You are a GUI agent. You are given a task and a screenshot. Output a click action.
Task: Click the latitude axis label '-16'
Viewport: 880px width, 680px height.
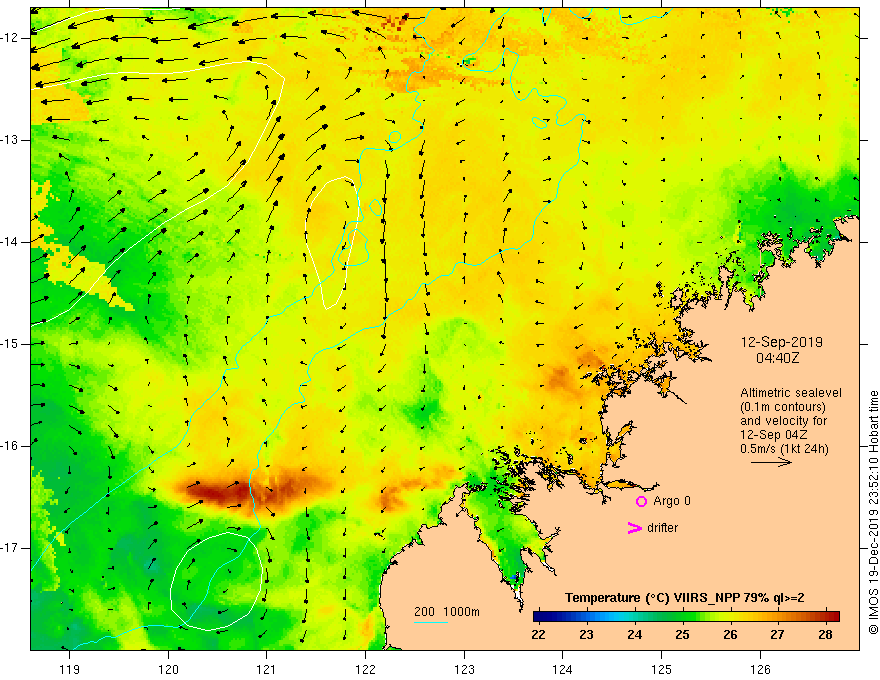pyautogui.click(x=10, y=446)
